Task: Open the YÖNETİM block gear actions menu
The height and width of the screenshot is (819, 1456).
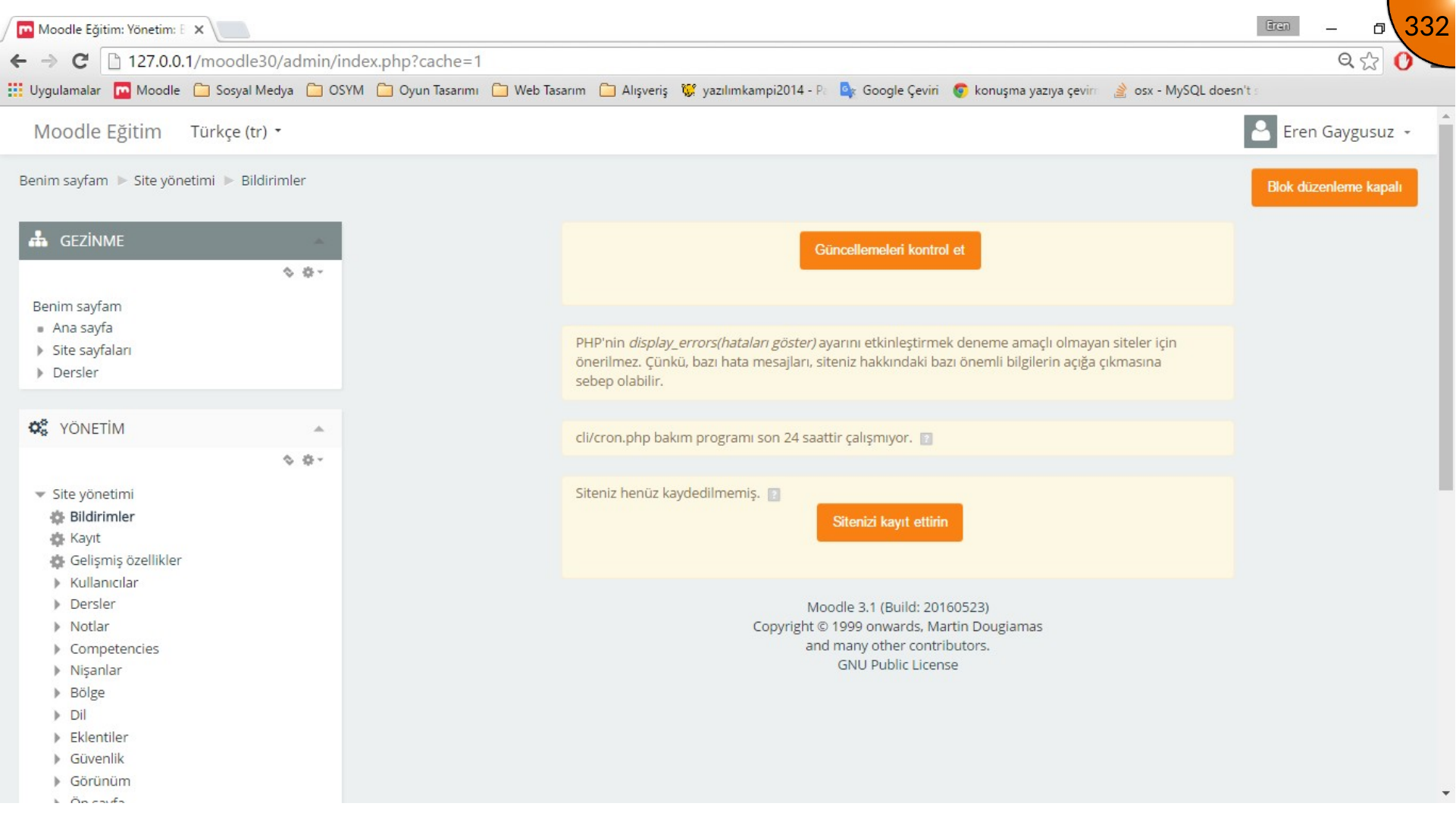Action: pyautogui.click(x=312, y=460)
